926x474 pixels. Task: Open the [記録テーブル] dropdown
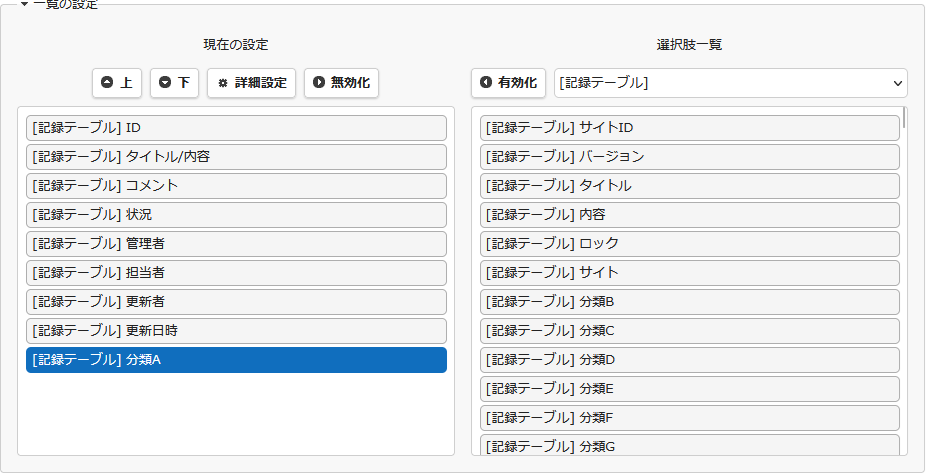click(731, 83)
